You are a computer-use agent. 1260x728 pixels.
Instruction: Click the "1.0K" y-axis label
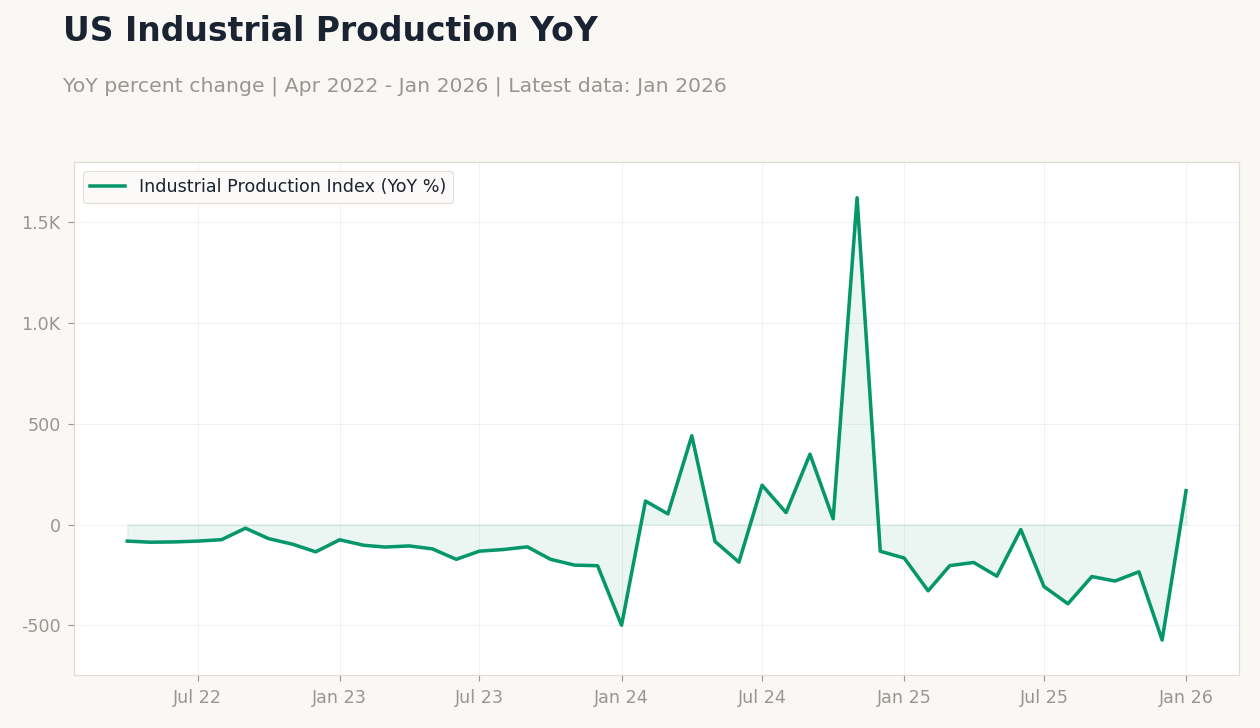(41, 324)
